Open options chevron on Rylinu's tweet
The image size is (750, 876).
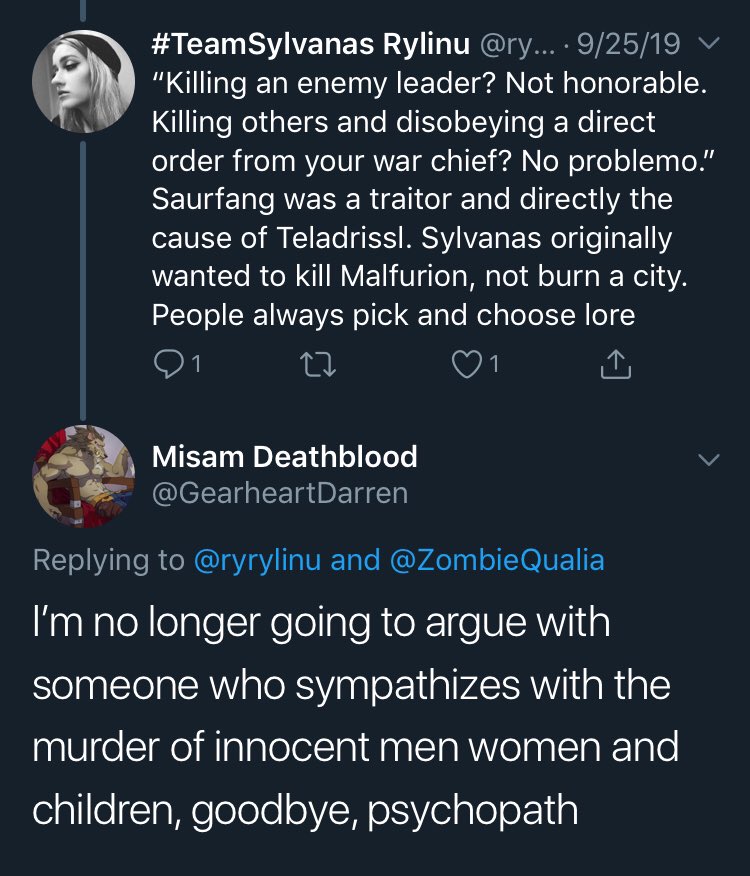pyautogui.click(x=708, y=44)
